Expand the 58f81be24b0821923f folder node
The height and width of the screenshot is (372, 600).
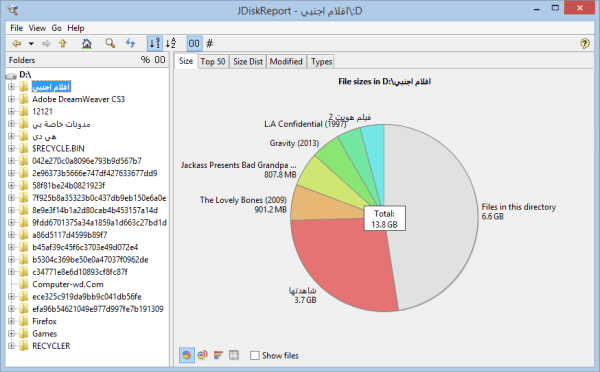coord(11,185)
